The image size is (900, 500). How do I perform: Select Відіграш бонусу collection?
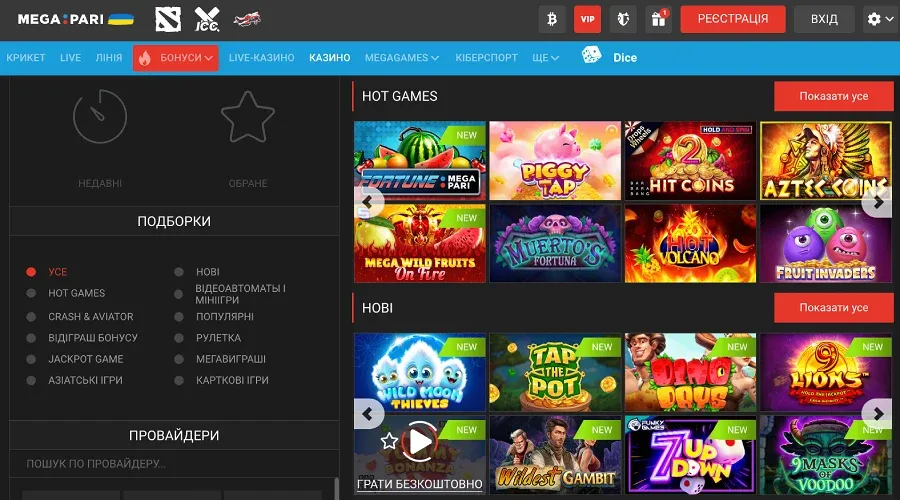pos(82,338)
